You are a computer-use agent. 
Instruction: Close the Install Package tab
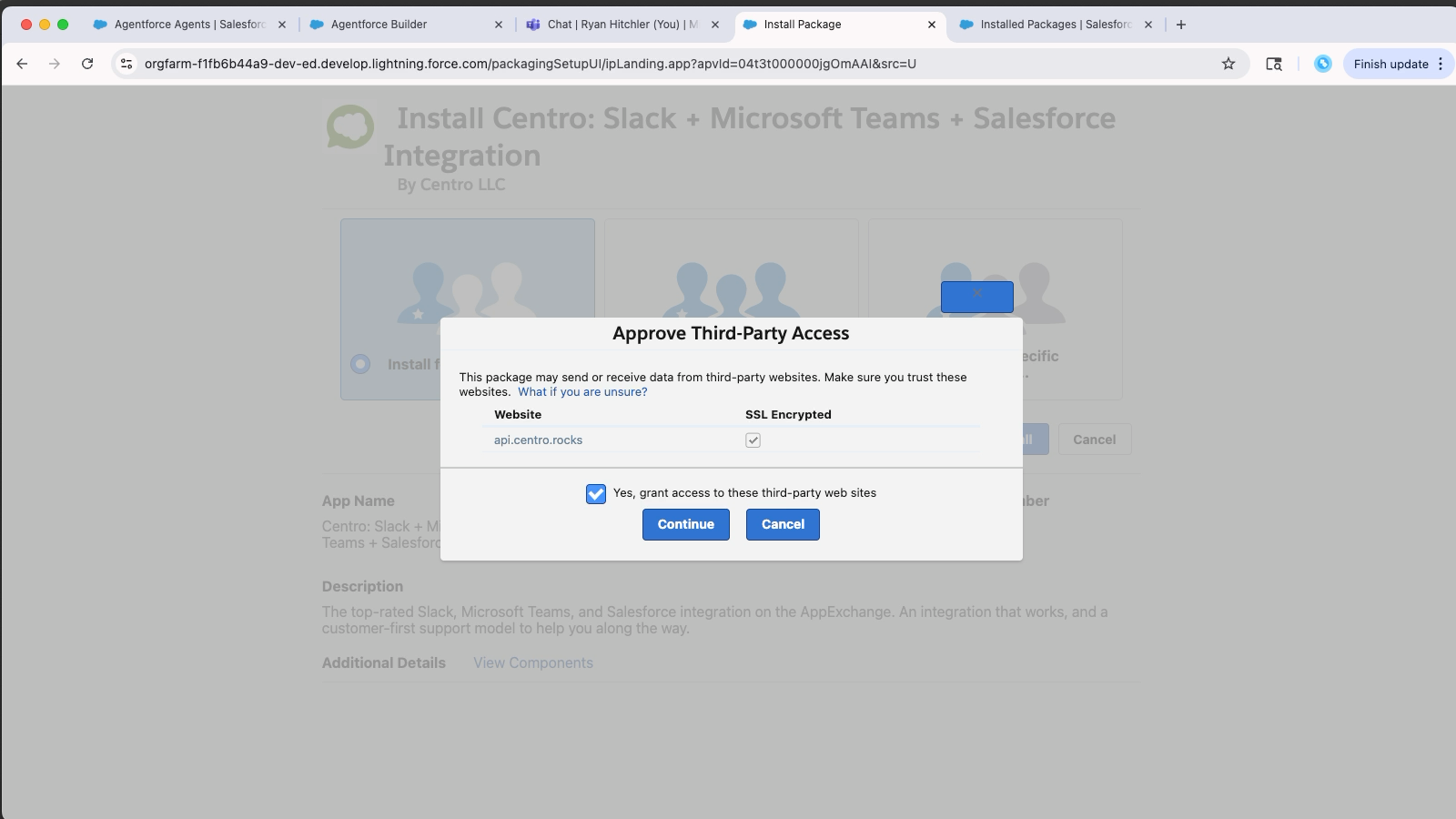(x=932, y=25)
